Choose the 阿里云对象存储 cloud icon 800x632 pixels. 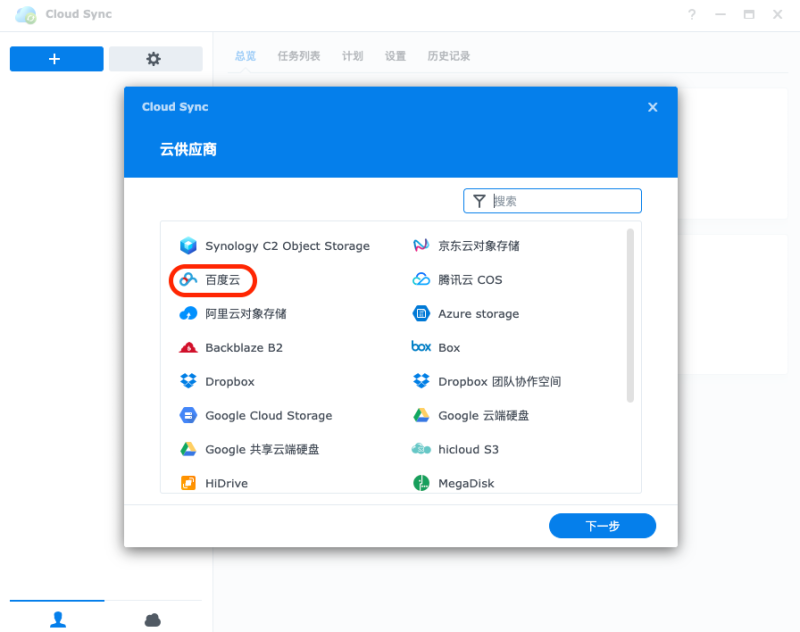coord(188,313)
